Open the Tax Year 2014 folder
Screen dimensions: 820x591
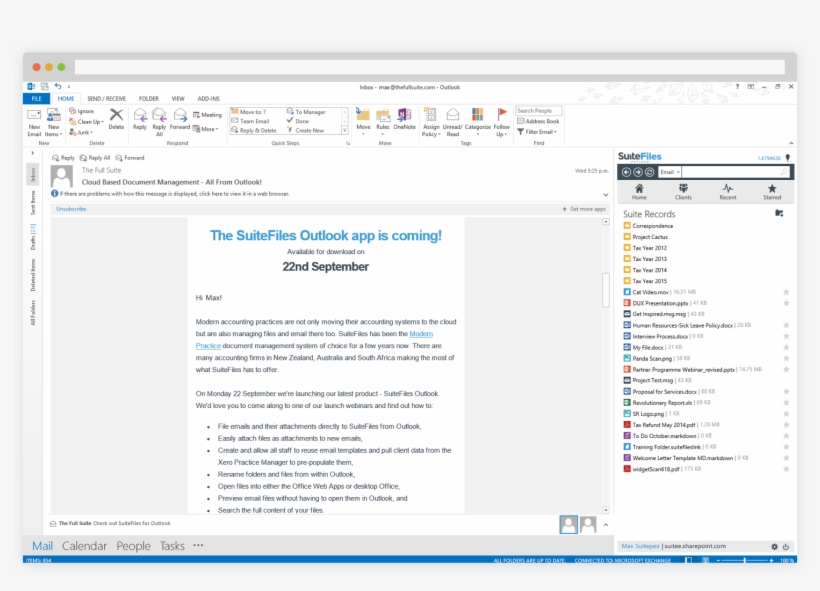click(x=645, y=270)
